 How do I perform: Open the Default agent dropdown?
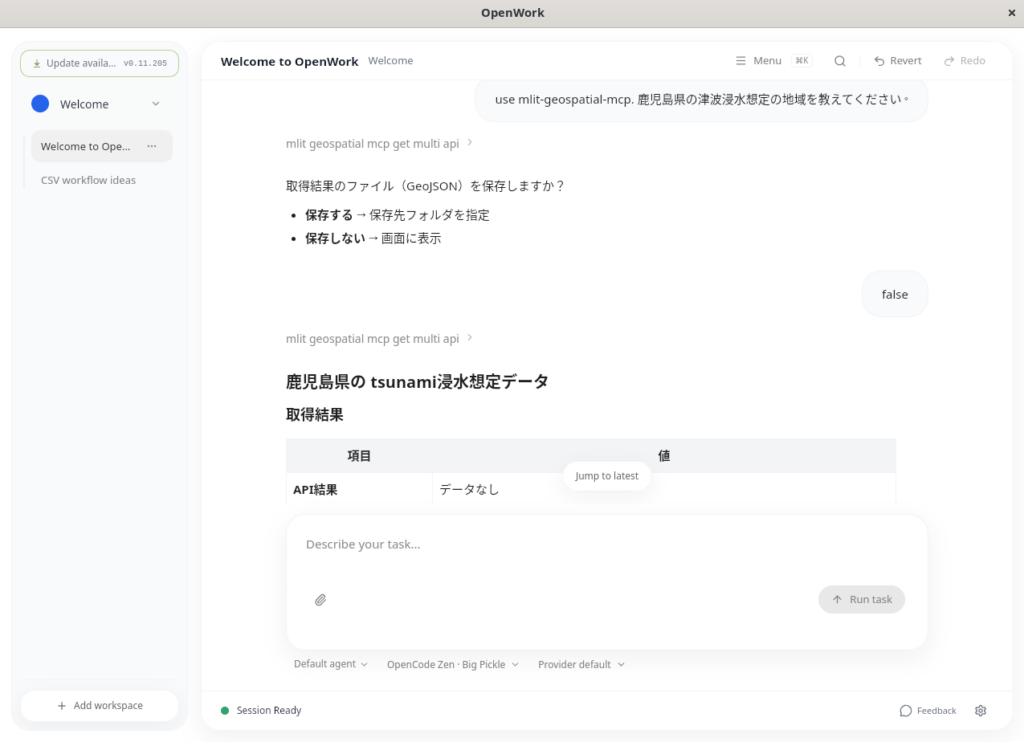tap(330, 664)
